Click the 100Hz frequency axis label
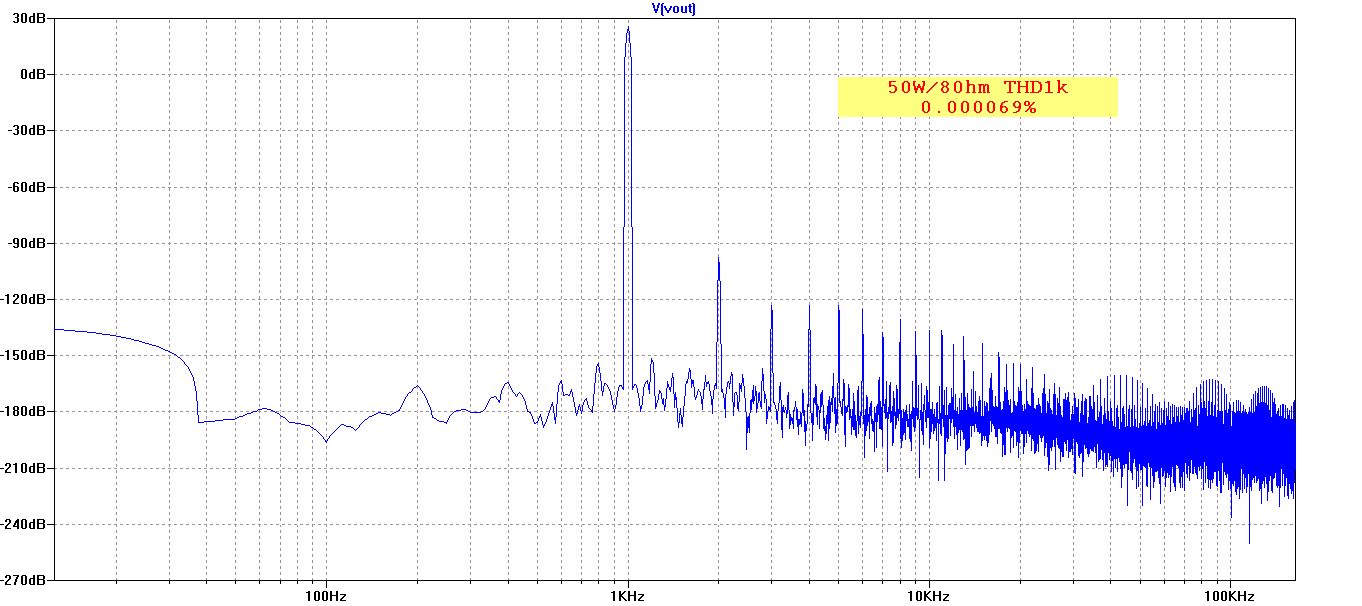 [x=326, y=596]
